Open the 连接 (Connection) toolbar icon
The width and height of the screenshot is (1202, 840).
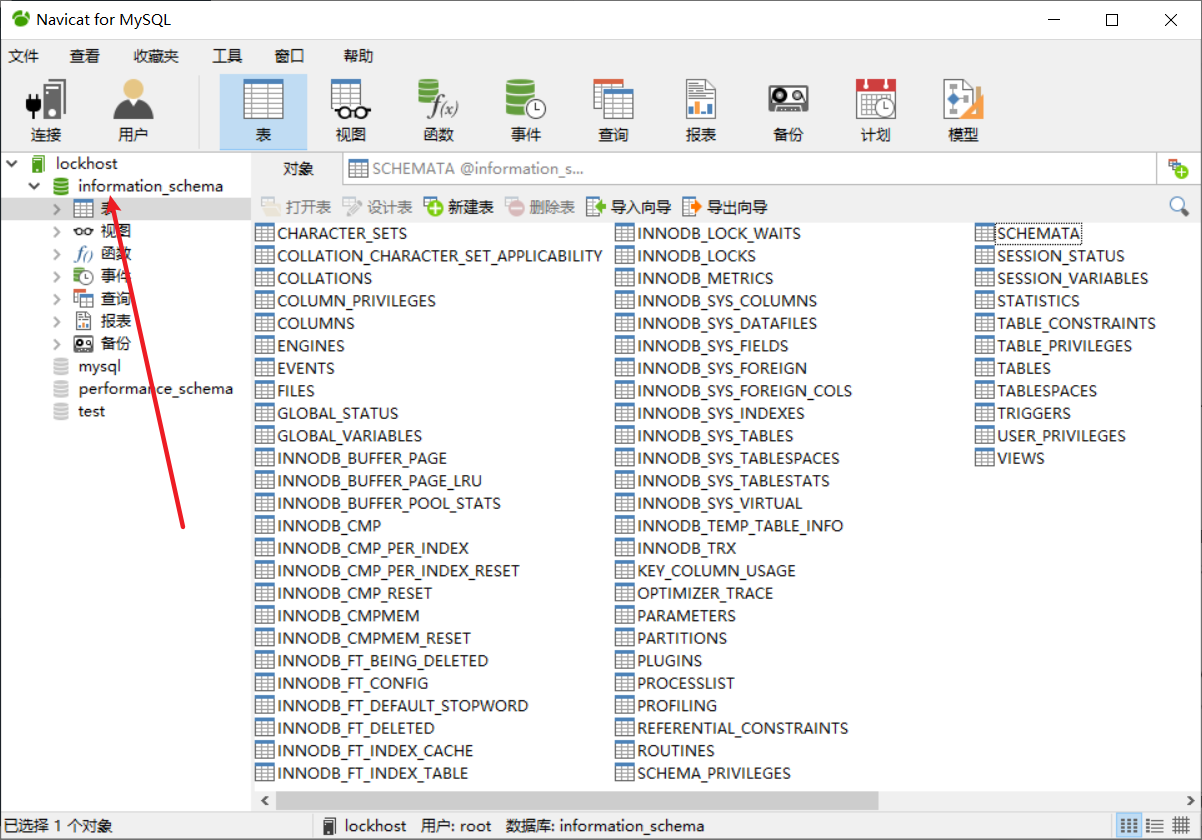[x=46, y=111]
